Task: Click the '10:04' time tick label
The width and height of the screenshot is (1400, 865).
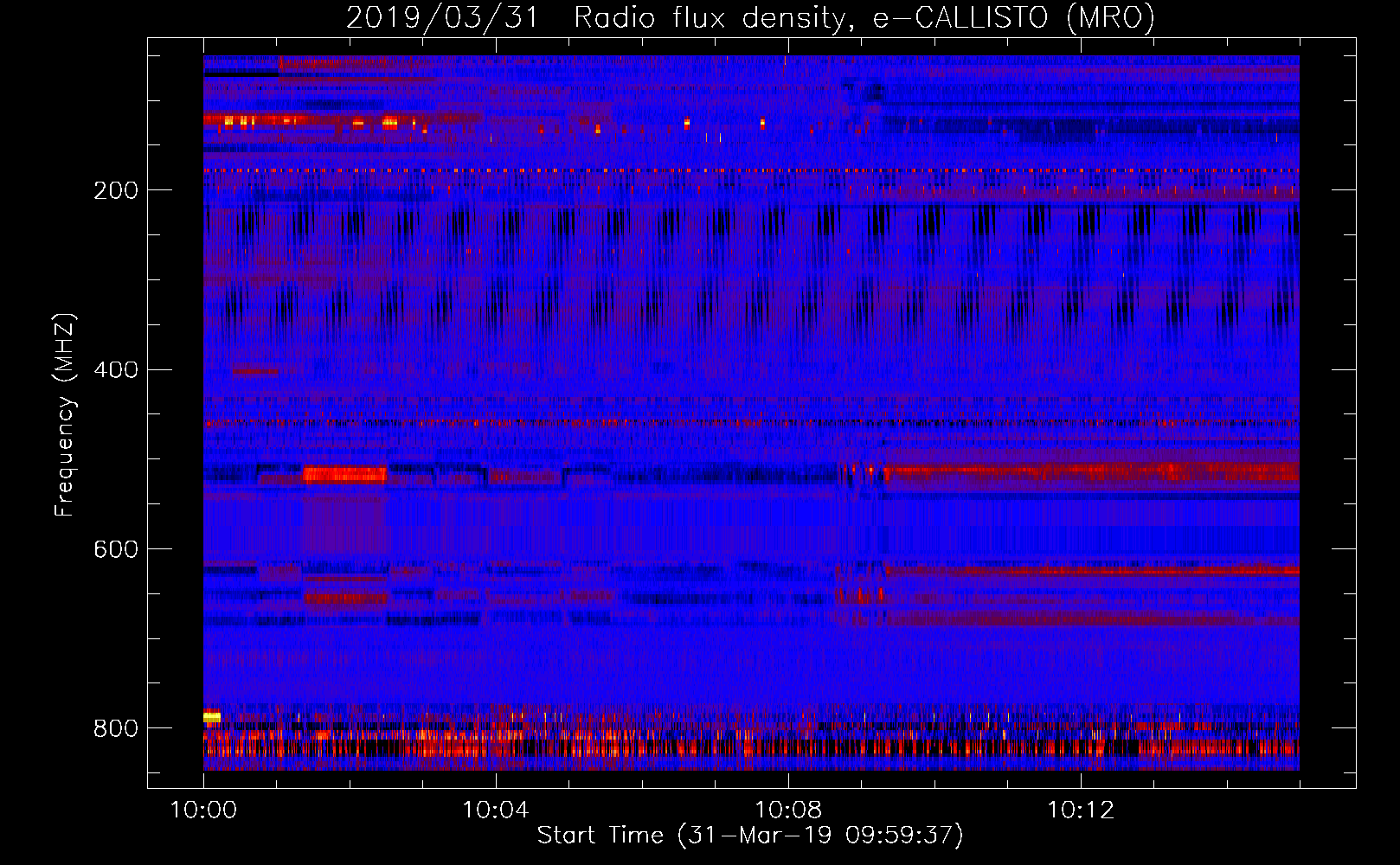Action: [496, 811]
